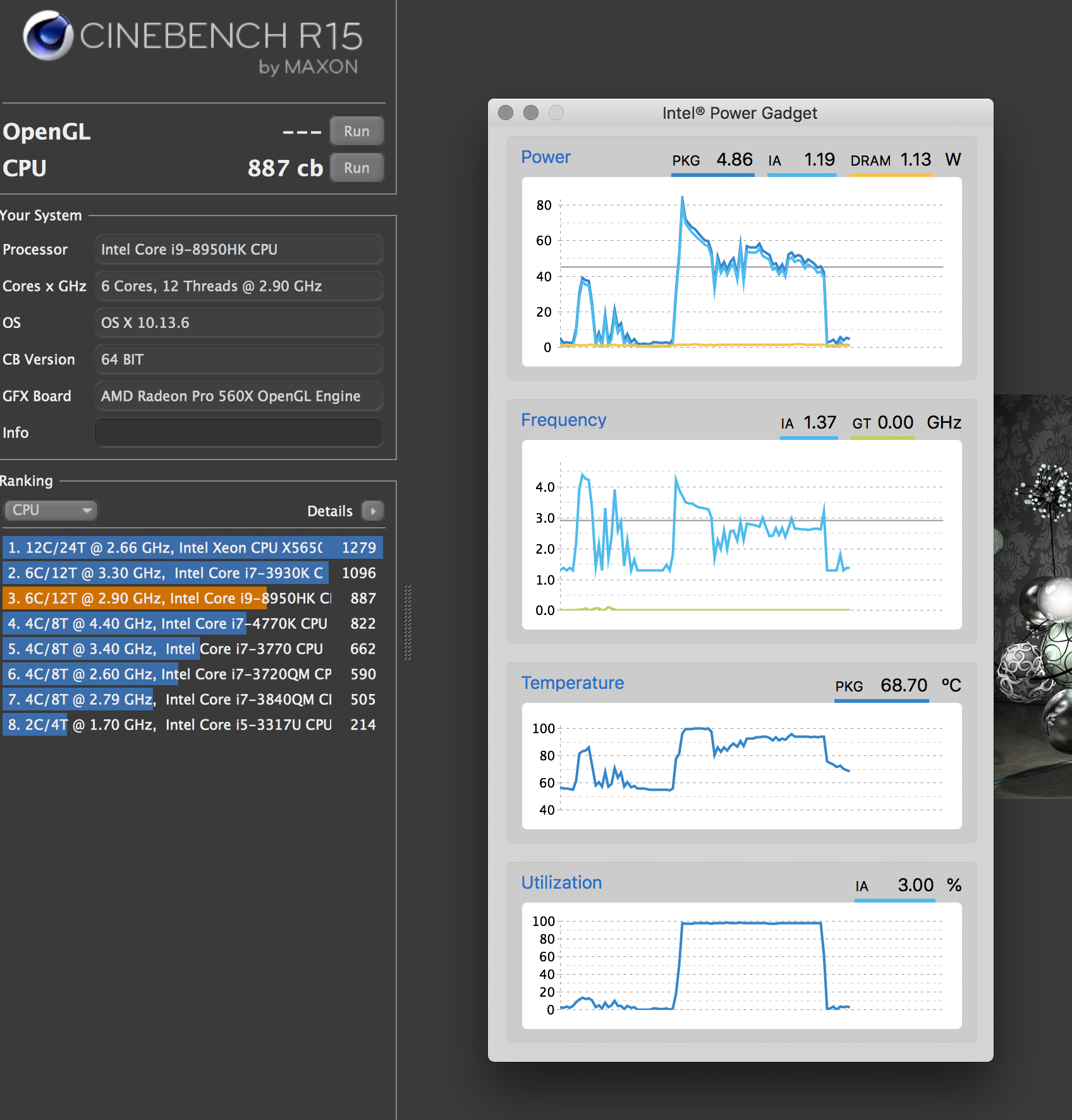
Task: Select ranking row Intel Core i7-3720QM
Action: (193, 674)
